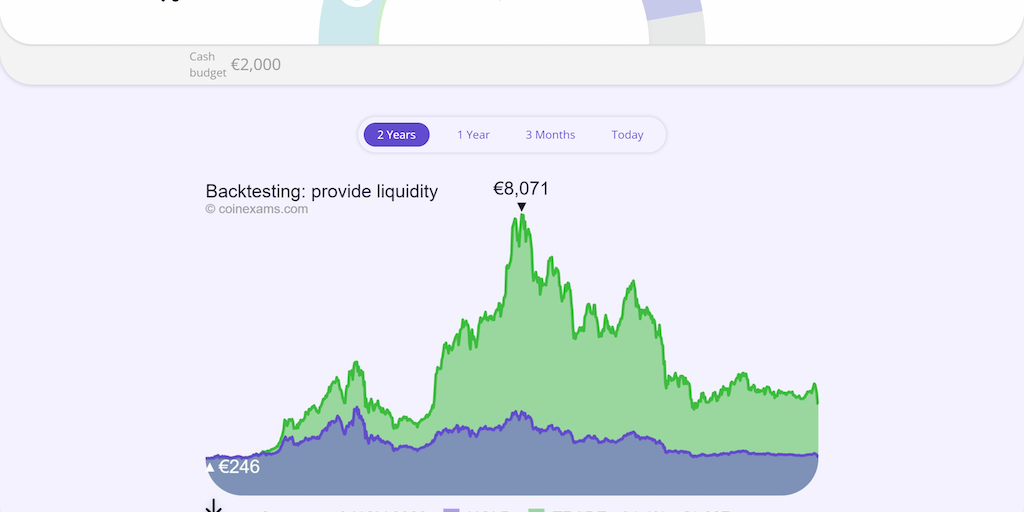The height and width of the screenshot is (512, 1024).
Task: Click the €2,000 cash budget value
Action: pyautogui.click(x=256, y=65)
